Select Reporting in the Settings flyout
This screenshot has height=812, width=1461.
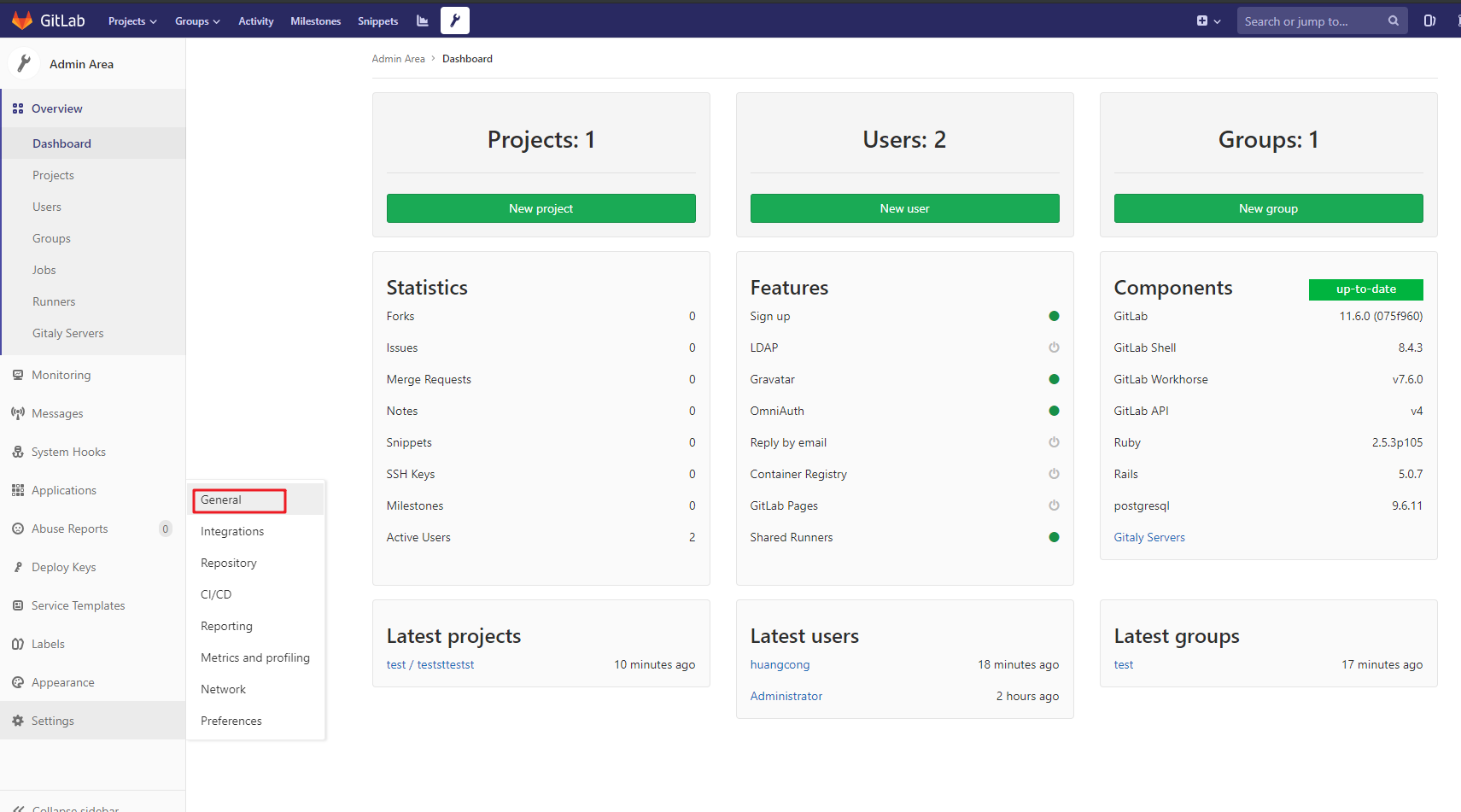tap(255, 626)
